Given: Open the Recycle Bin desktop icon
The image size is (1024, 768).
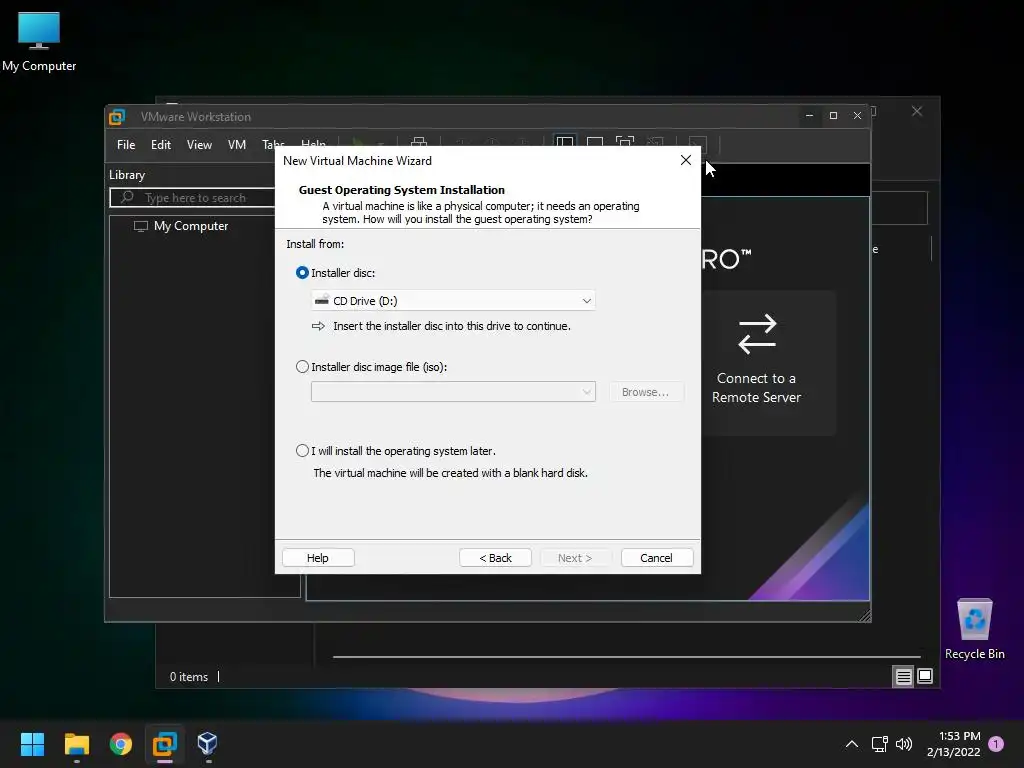Looking at the screenshot, I should tap(974, 629).
